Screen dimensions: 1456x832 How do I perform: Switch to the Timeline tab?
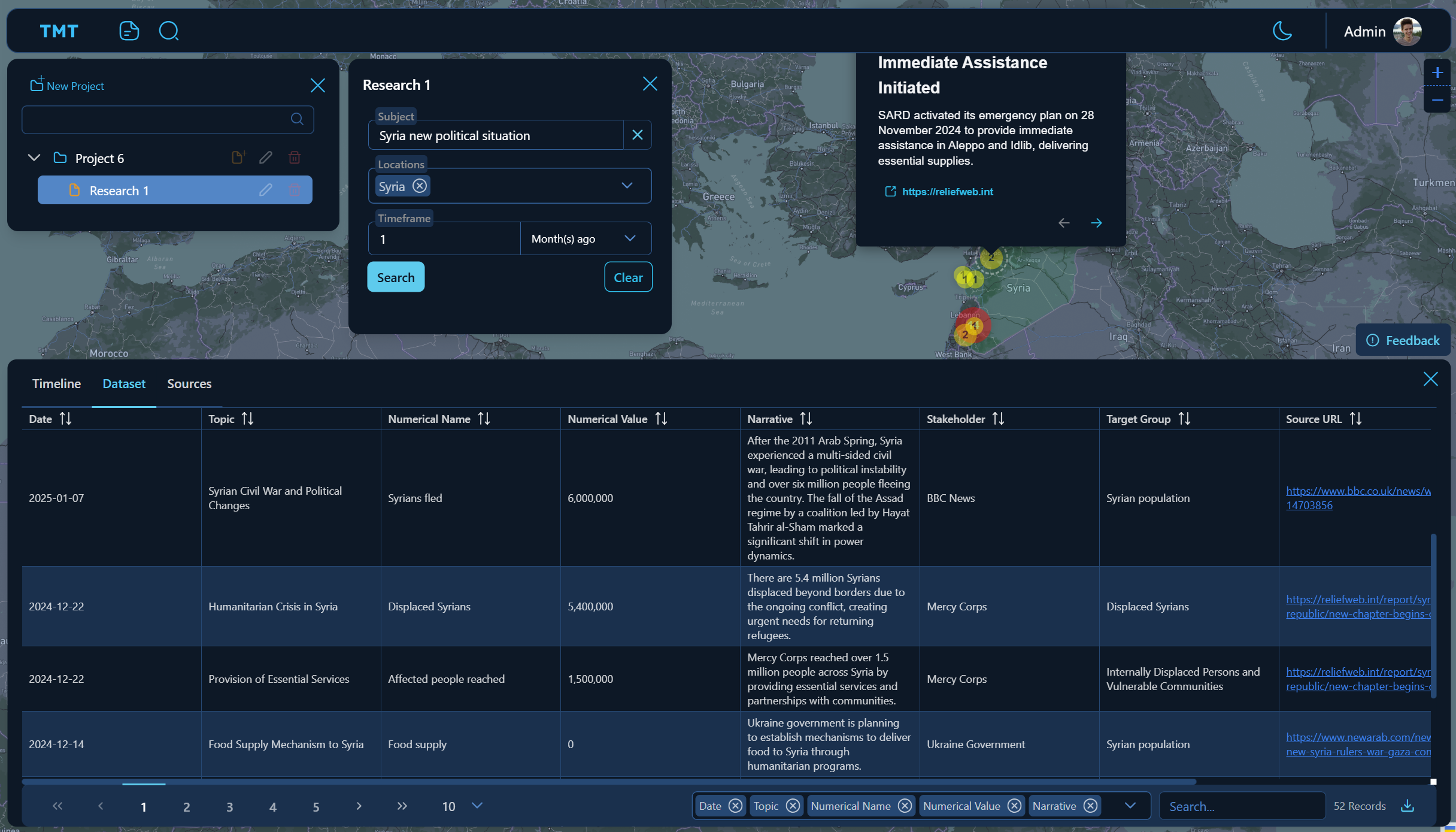(56, 384)
